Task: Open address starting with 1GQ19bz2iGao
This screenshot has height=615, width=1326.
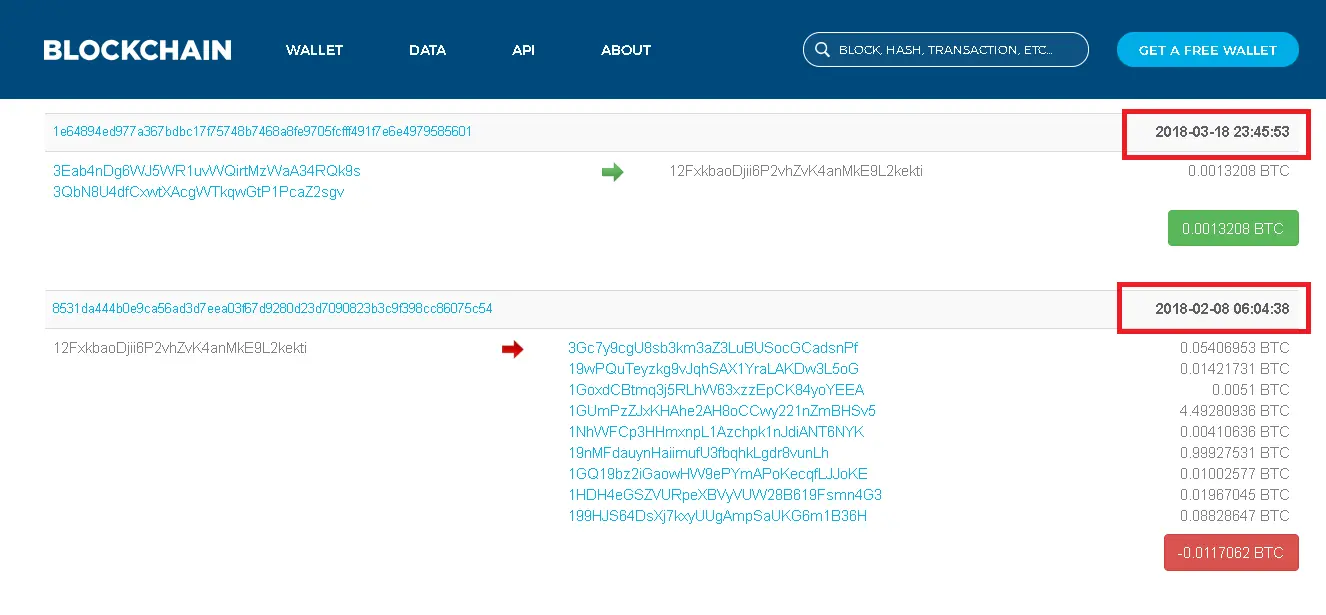Action: coord(718,474)
